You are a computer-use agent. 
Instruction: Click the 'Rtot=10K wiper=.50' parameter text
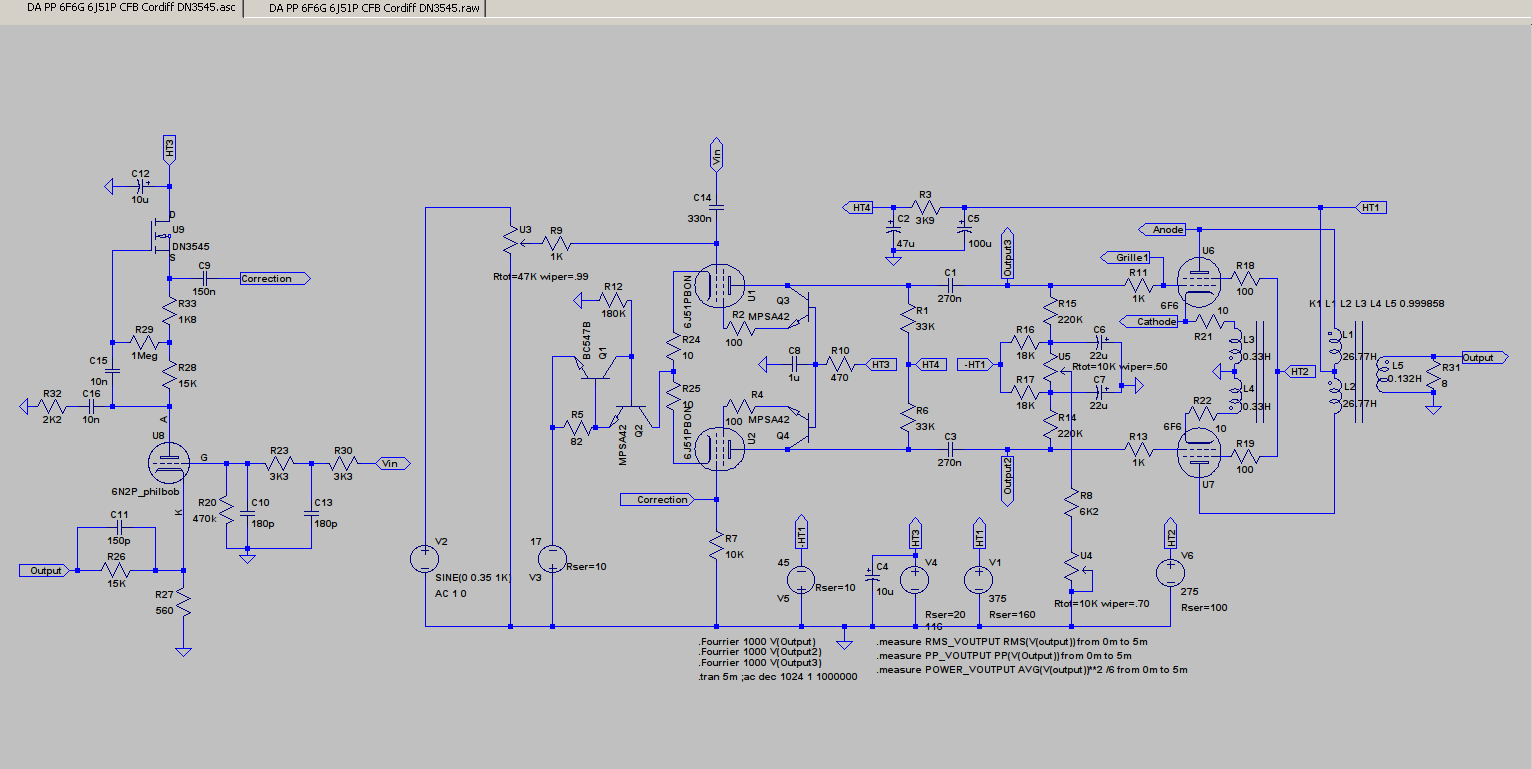[1121, 366]
